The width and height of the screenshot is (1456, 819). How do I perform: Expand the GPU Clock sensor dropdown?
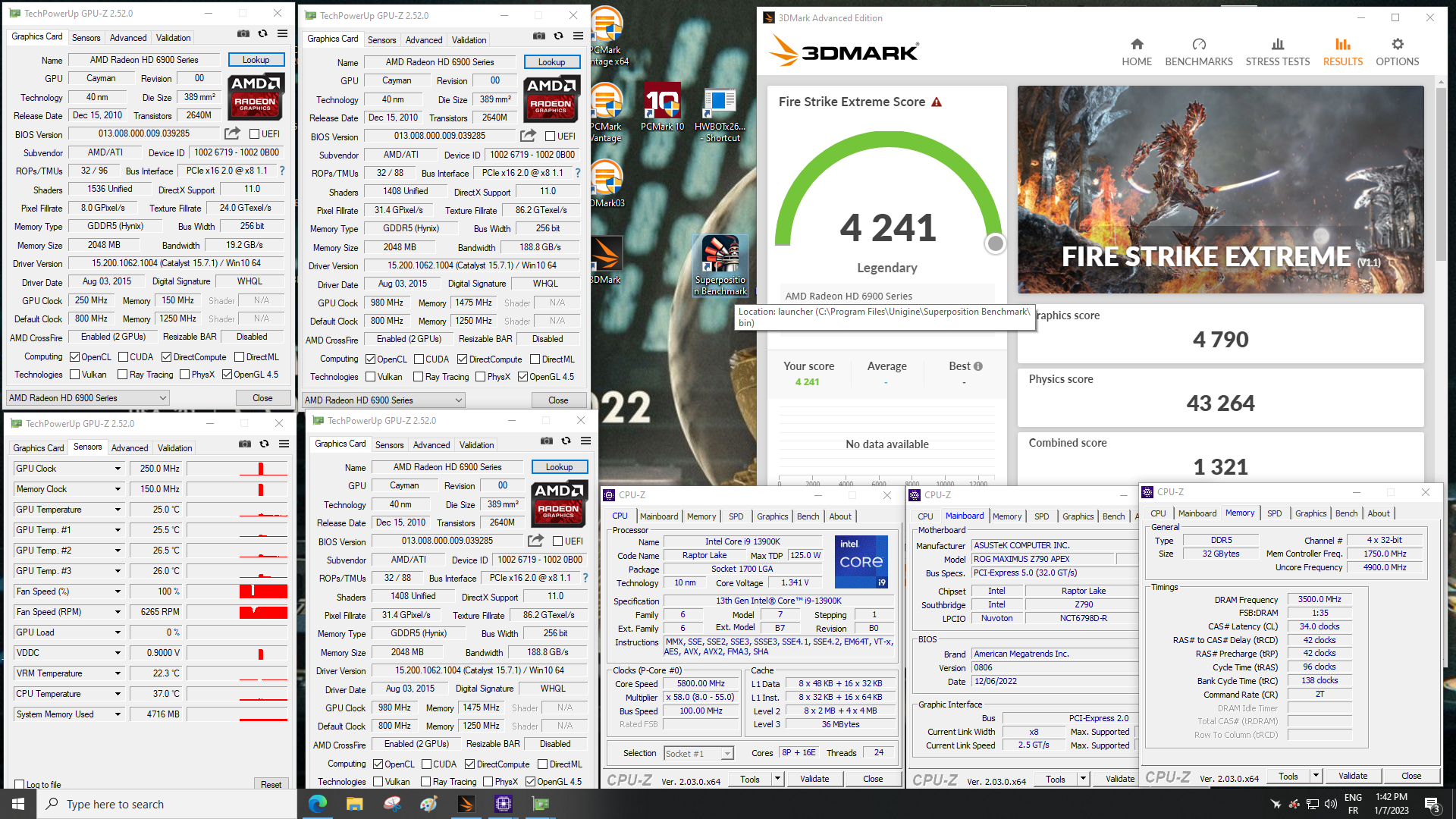pyautogui.click(x=118, y=469)
